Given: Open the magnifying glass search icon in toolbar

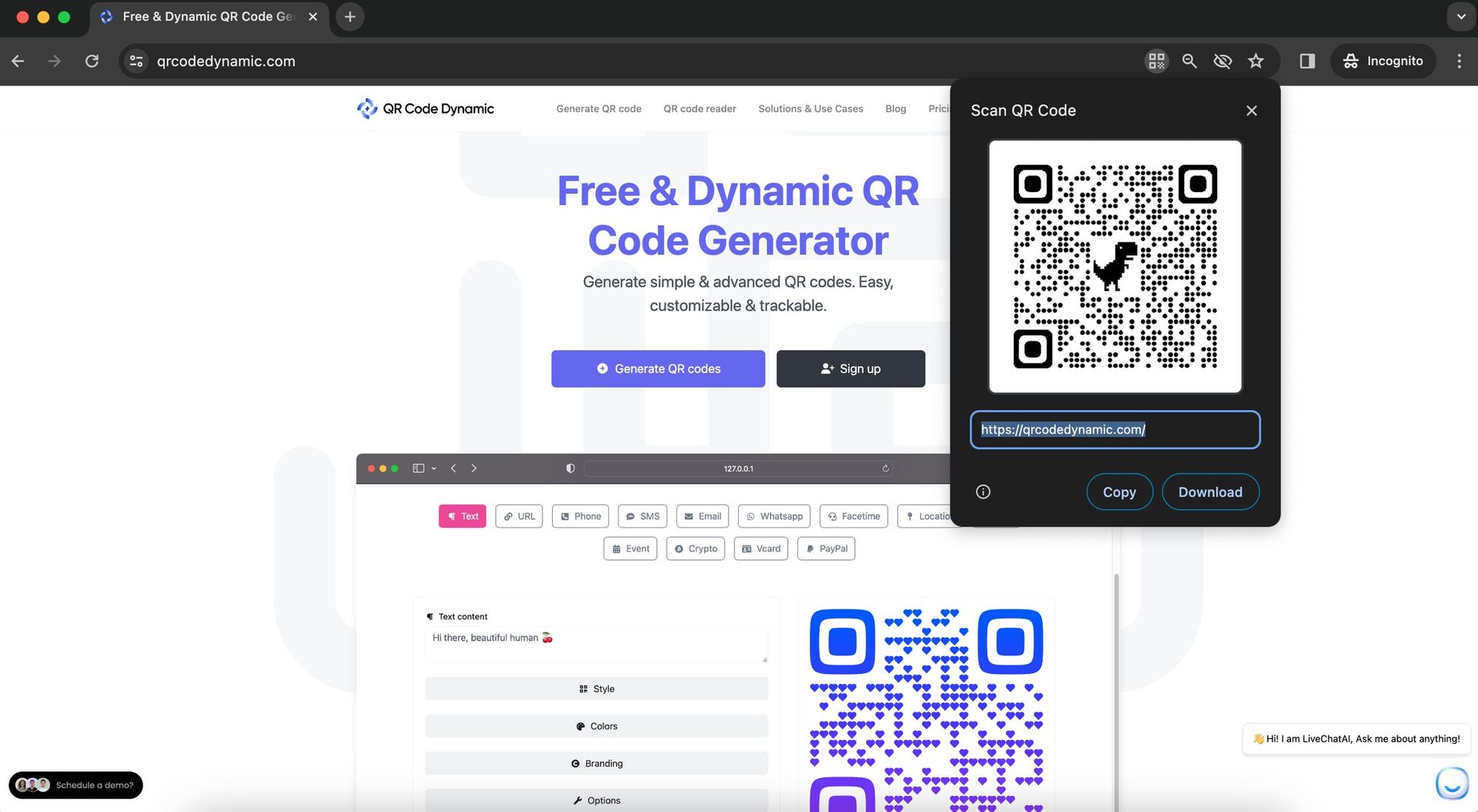Looking at the screenshot, I should [x=1190, y=61].
